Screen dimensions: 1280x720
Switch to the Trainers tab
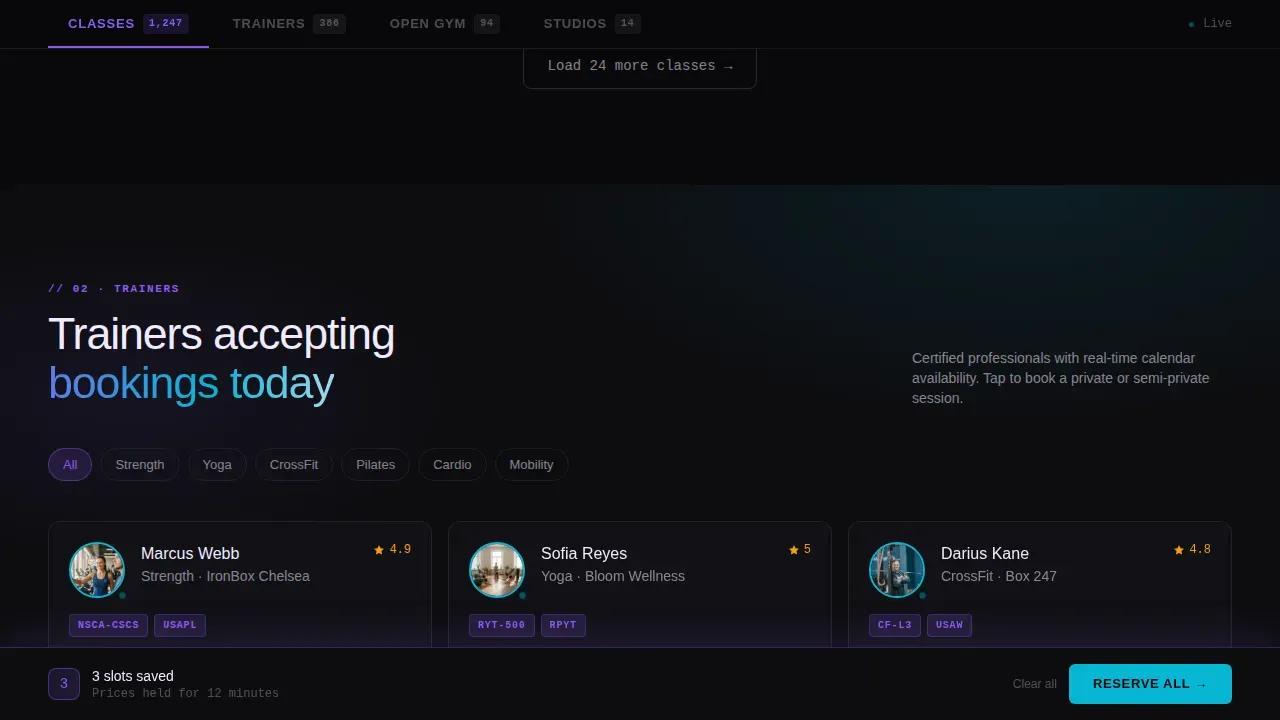click(x=289, y=23)
